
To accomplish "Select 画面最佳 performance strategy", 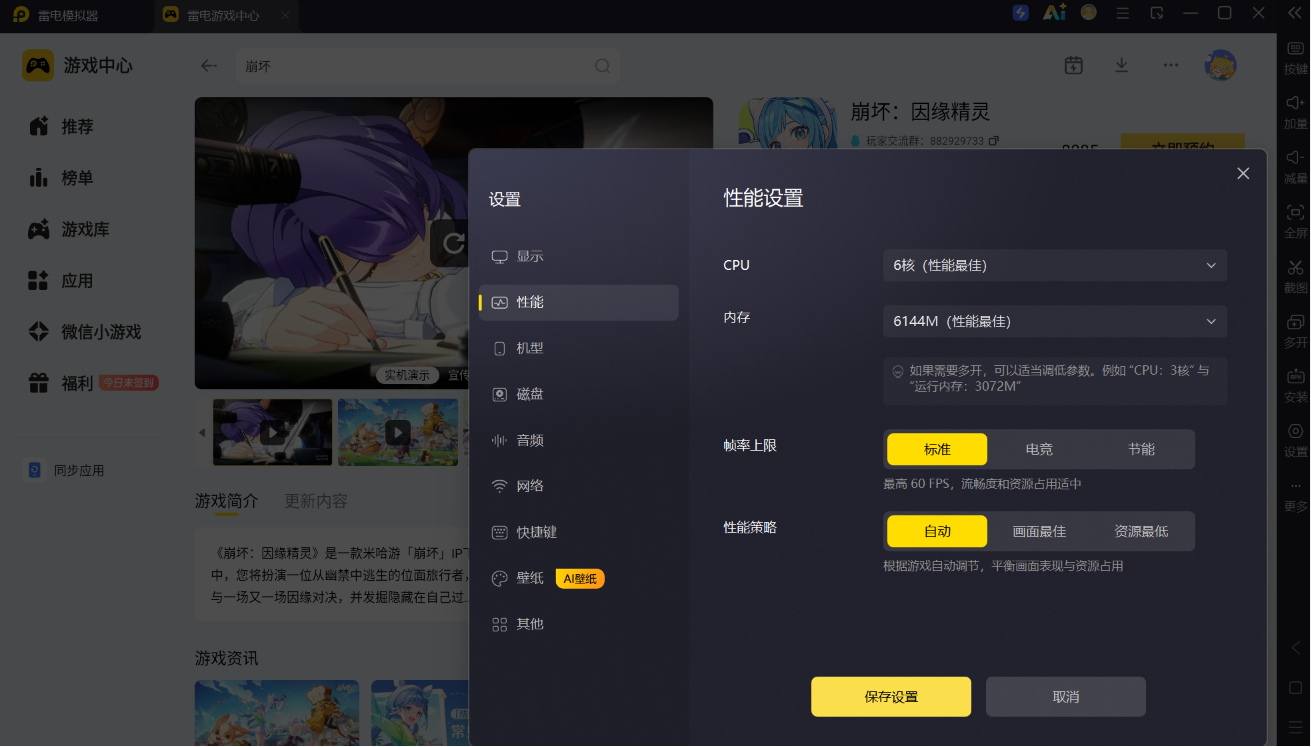I will point(1039,532).
